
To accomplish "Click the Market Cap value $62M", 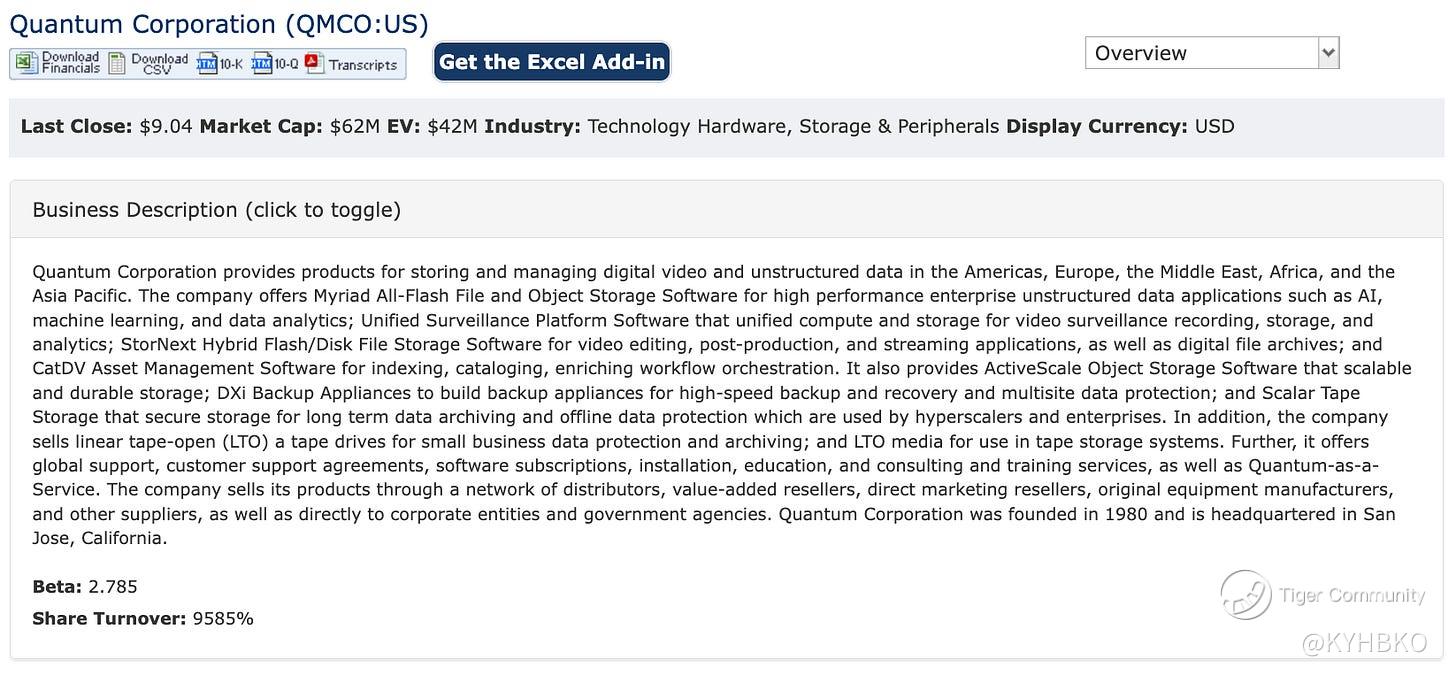I will 355,127.
